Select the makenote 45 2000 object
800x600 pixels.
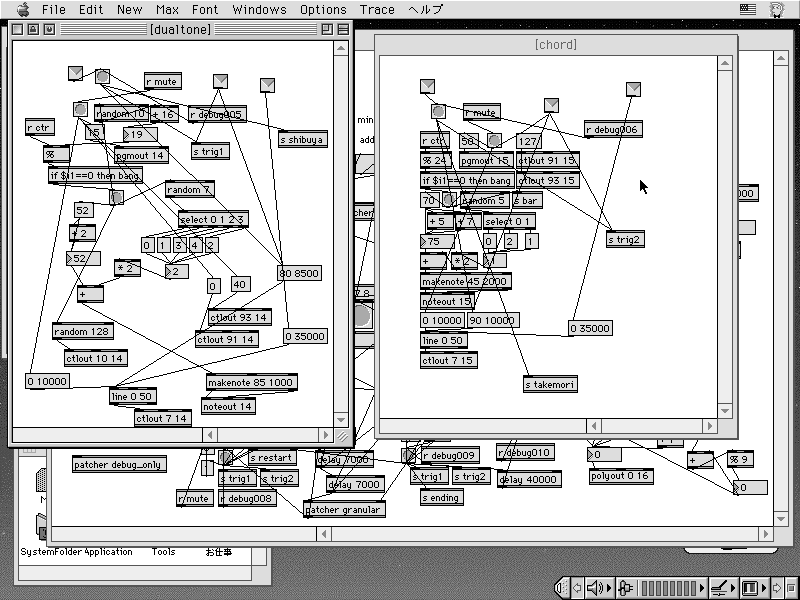coord(465,281)
